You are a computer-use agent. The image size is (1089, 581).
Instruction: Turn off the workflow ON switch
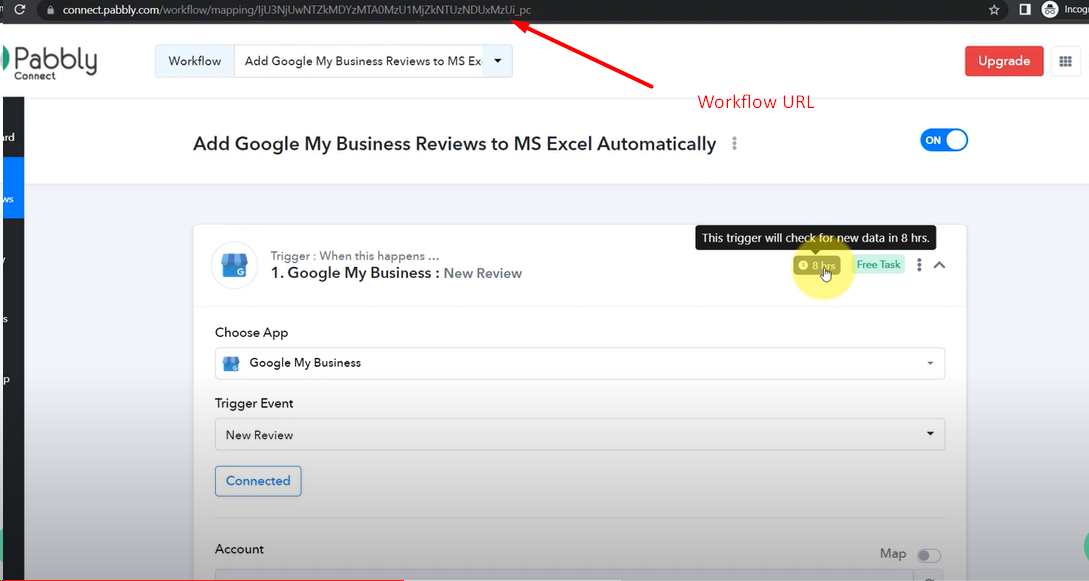coord(944,140)
